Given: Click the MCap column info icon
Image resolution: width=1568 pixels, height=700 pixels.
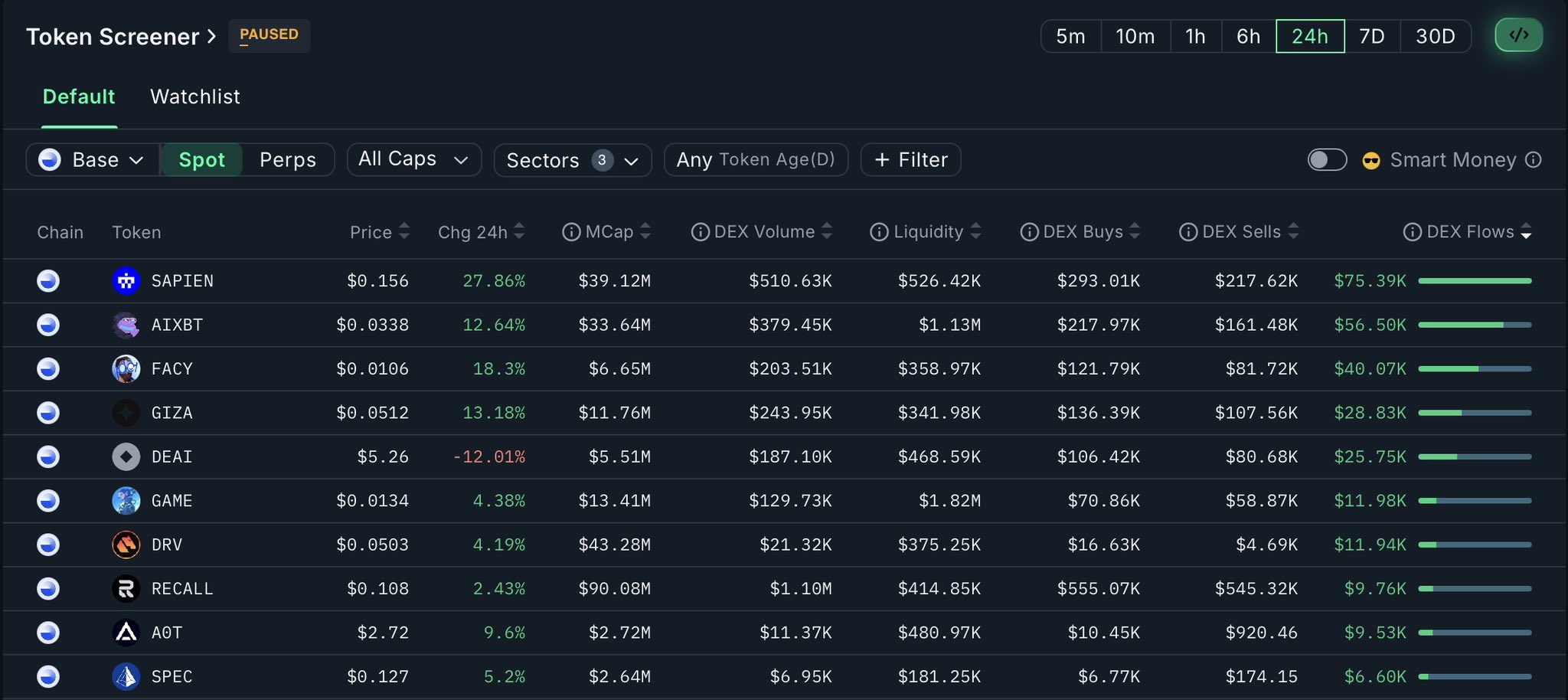Looking at the screenshot, I should coord(570,232).
